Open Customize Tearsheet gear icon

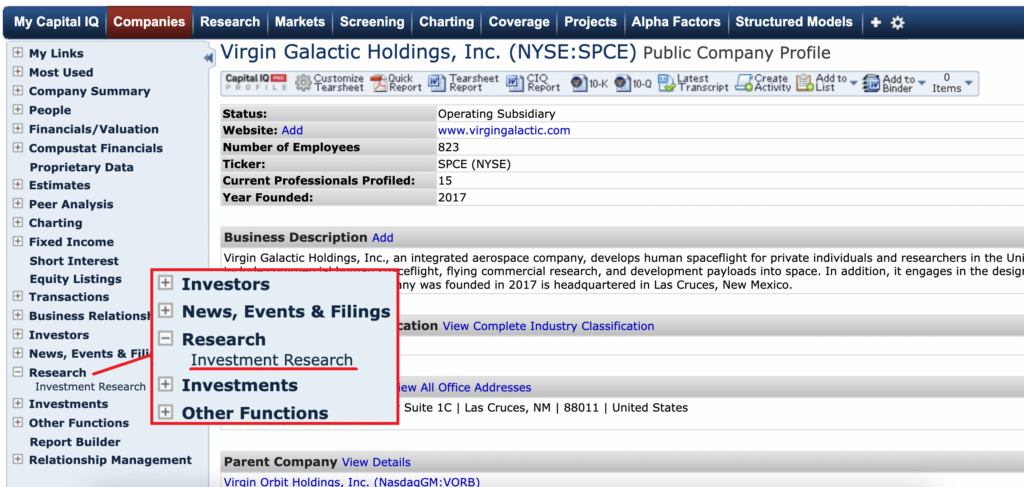coord(300,83)
